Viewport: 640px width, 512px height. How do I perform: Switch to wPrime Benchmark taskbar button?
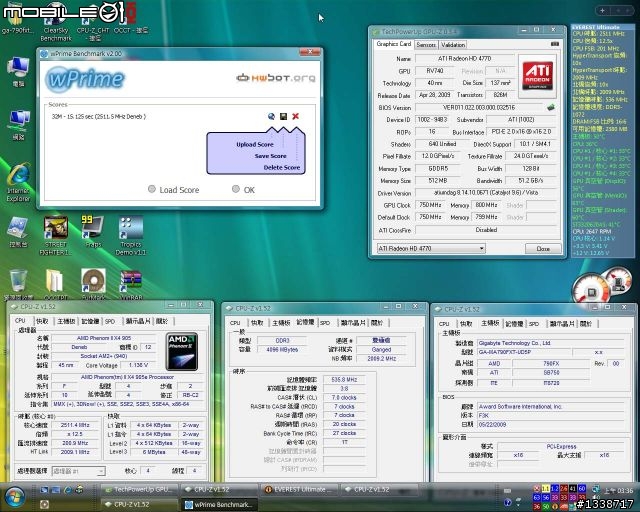pos(219,505)
